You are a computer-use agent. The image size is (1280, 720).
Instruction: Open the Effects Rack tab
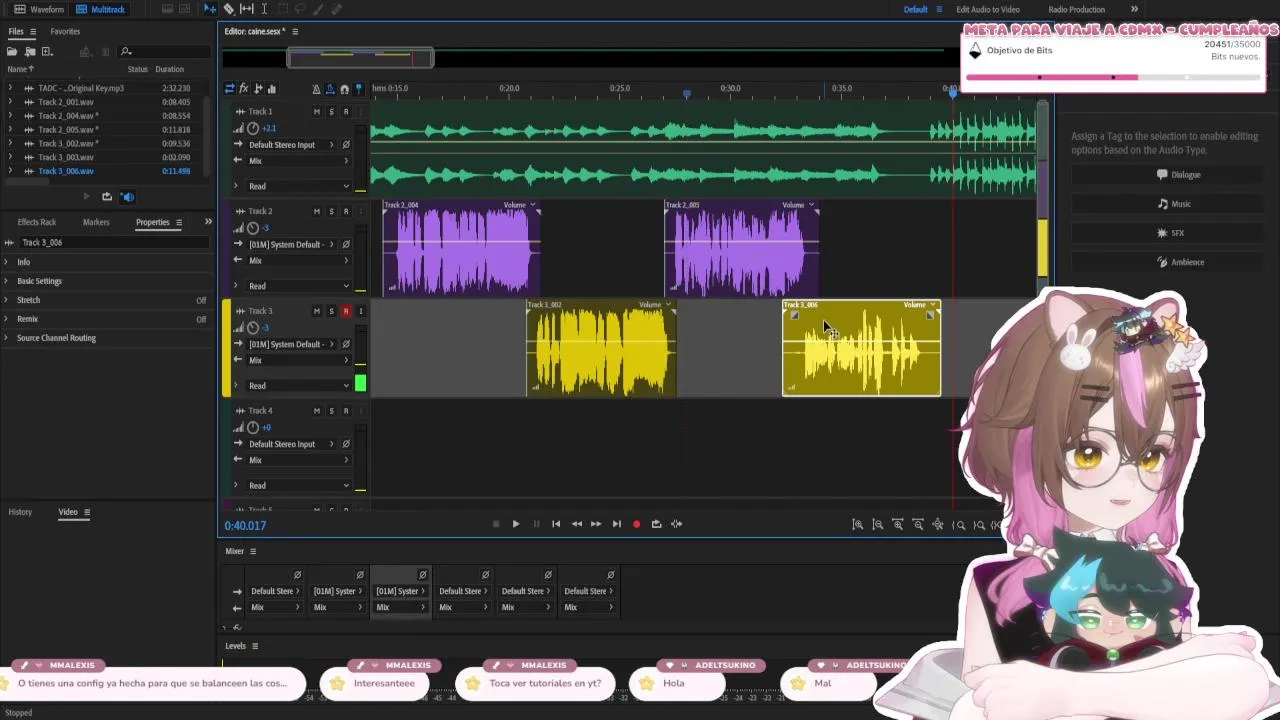point(37,222)
